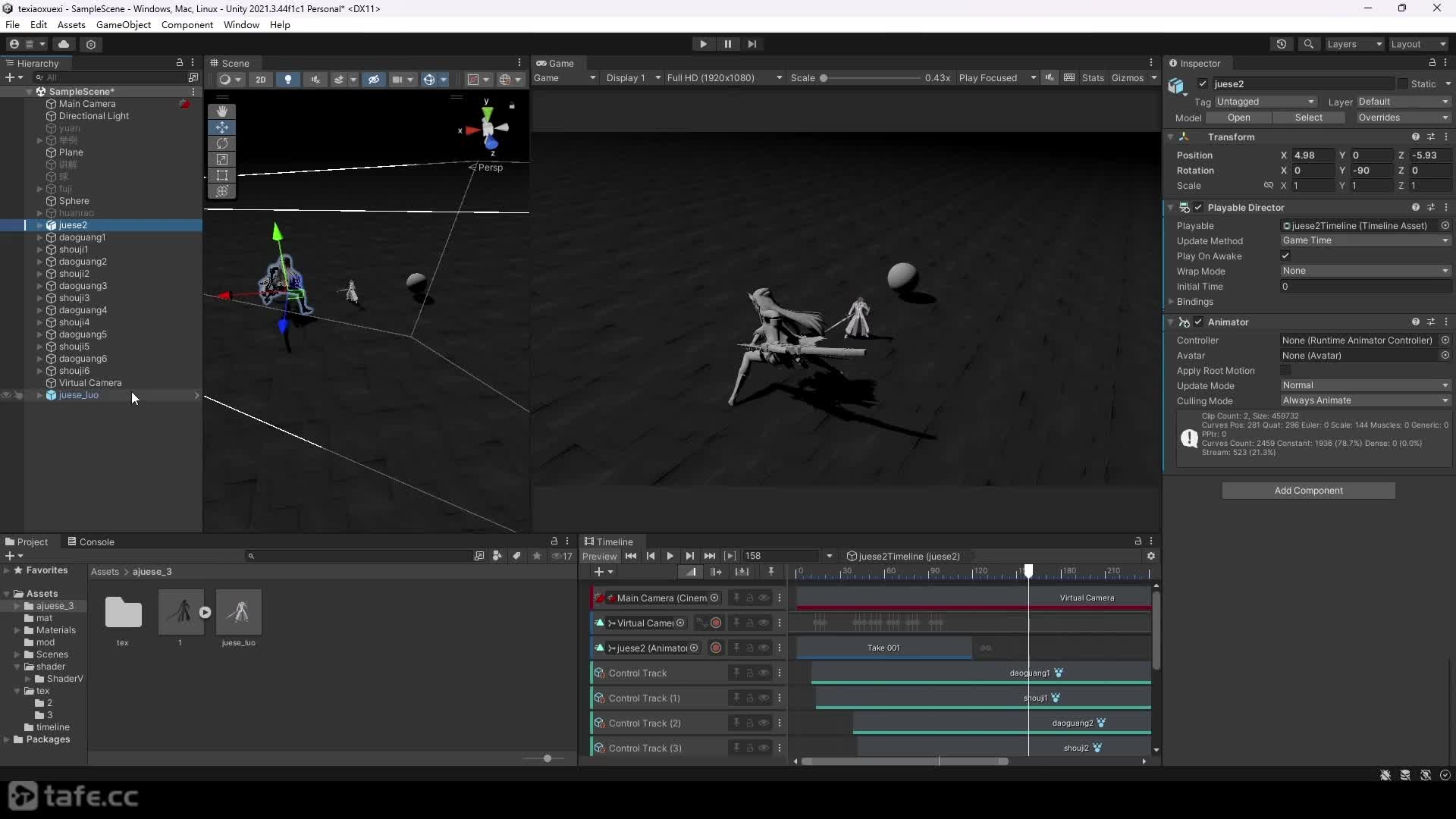The image size is (1456, 819).
Task: Click the Game view Scale slider
Action: pos(871,78)
